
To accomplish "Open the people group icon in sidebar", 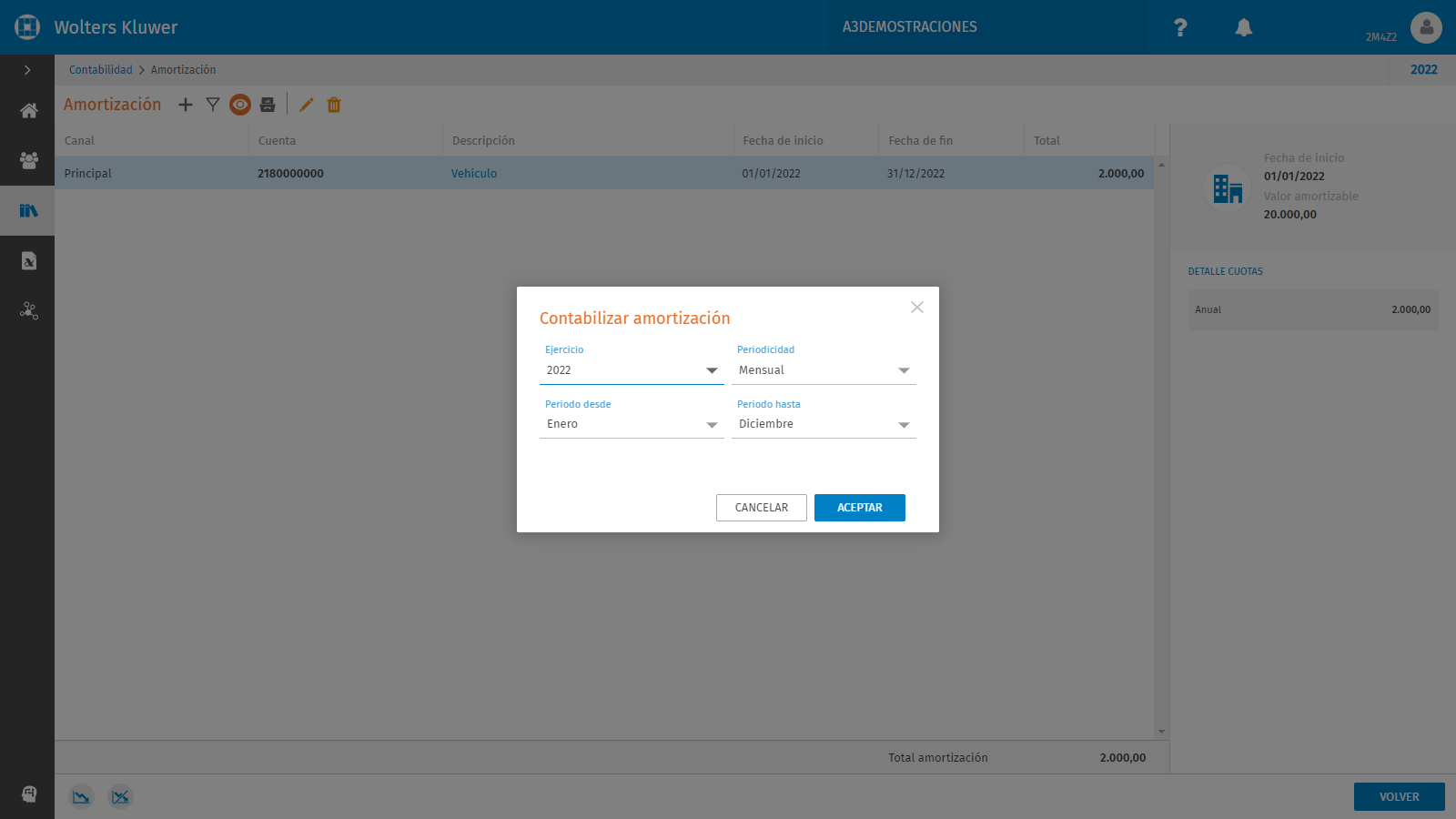I will point(29,160).
